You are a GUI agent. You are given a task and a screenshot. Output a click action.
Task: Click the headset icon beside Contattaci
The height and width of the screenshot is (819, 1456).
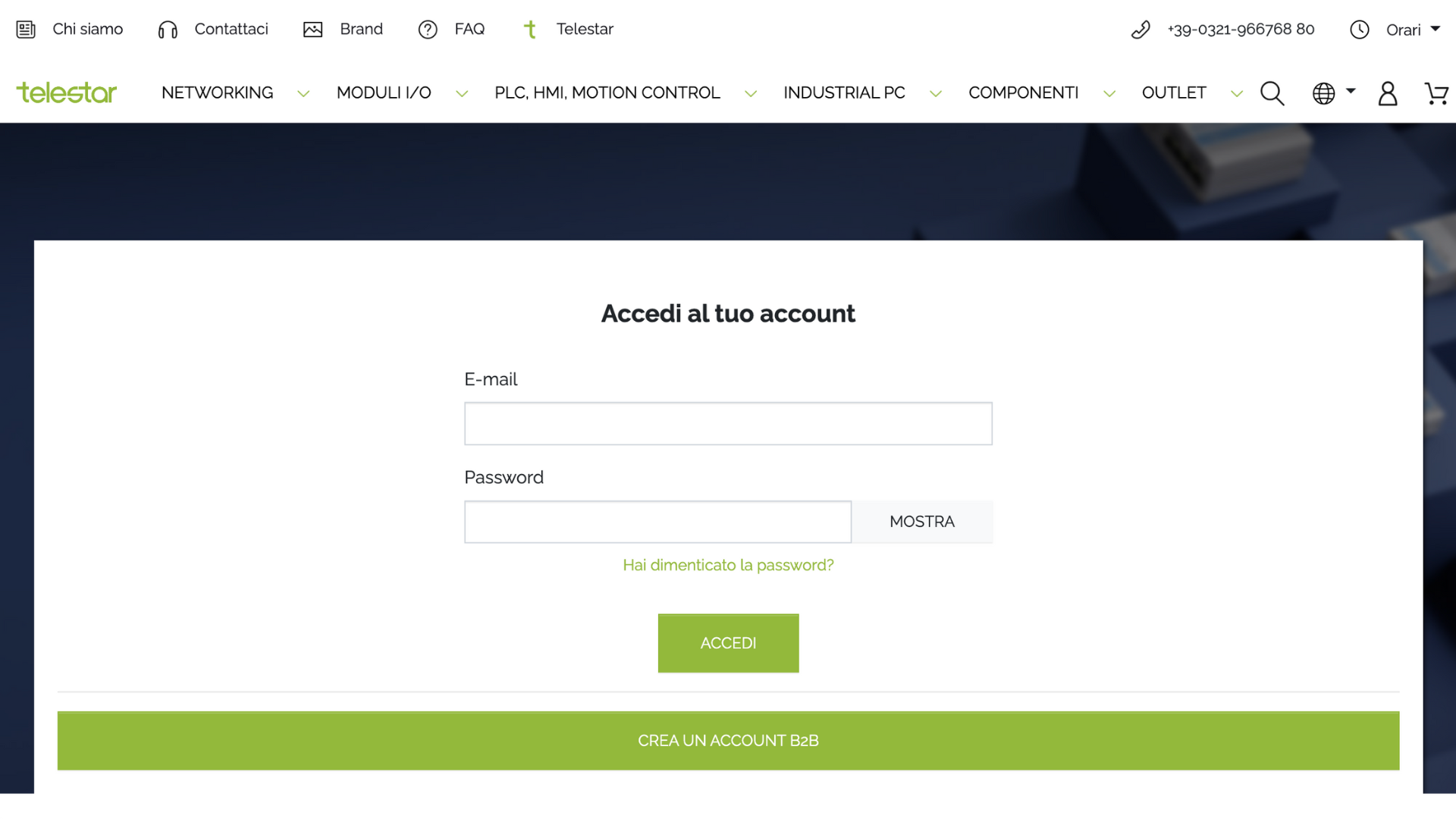[168, 30]
